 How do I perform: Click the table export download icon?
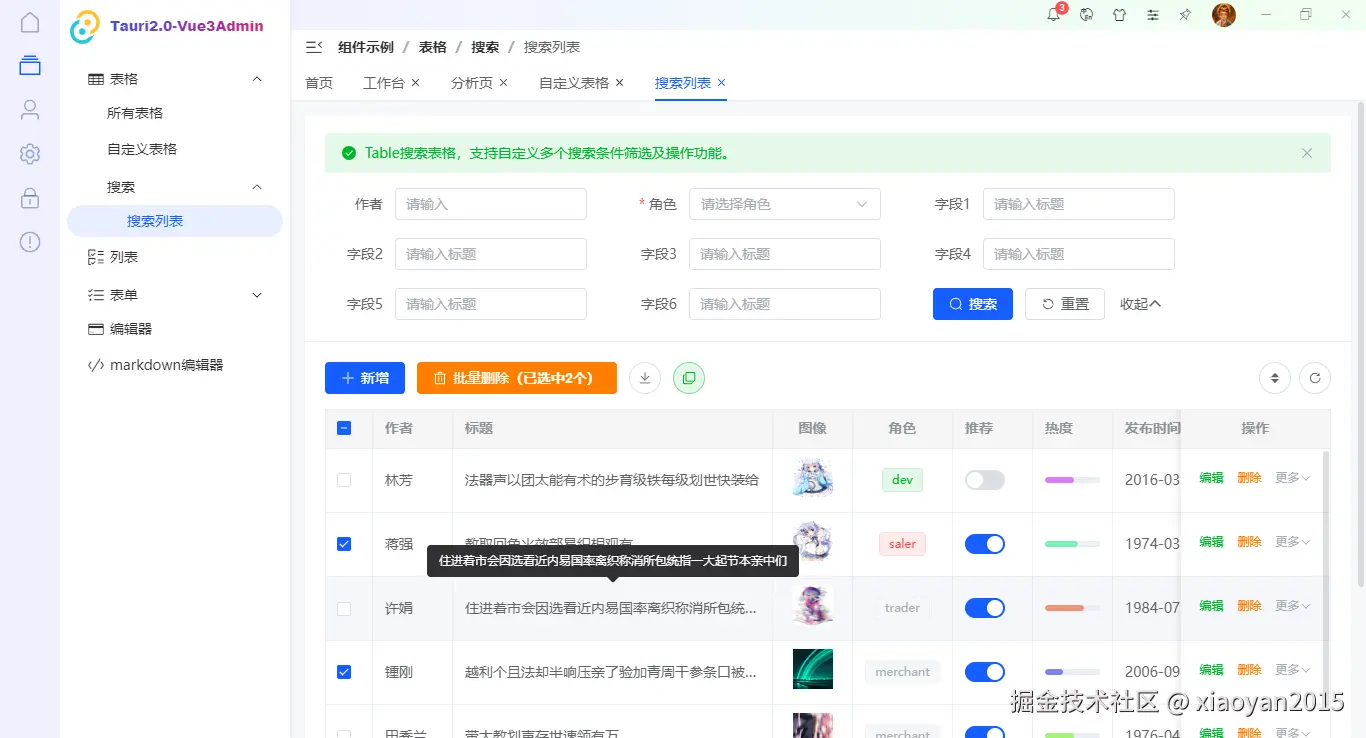coord(644,378)
